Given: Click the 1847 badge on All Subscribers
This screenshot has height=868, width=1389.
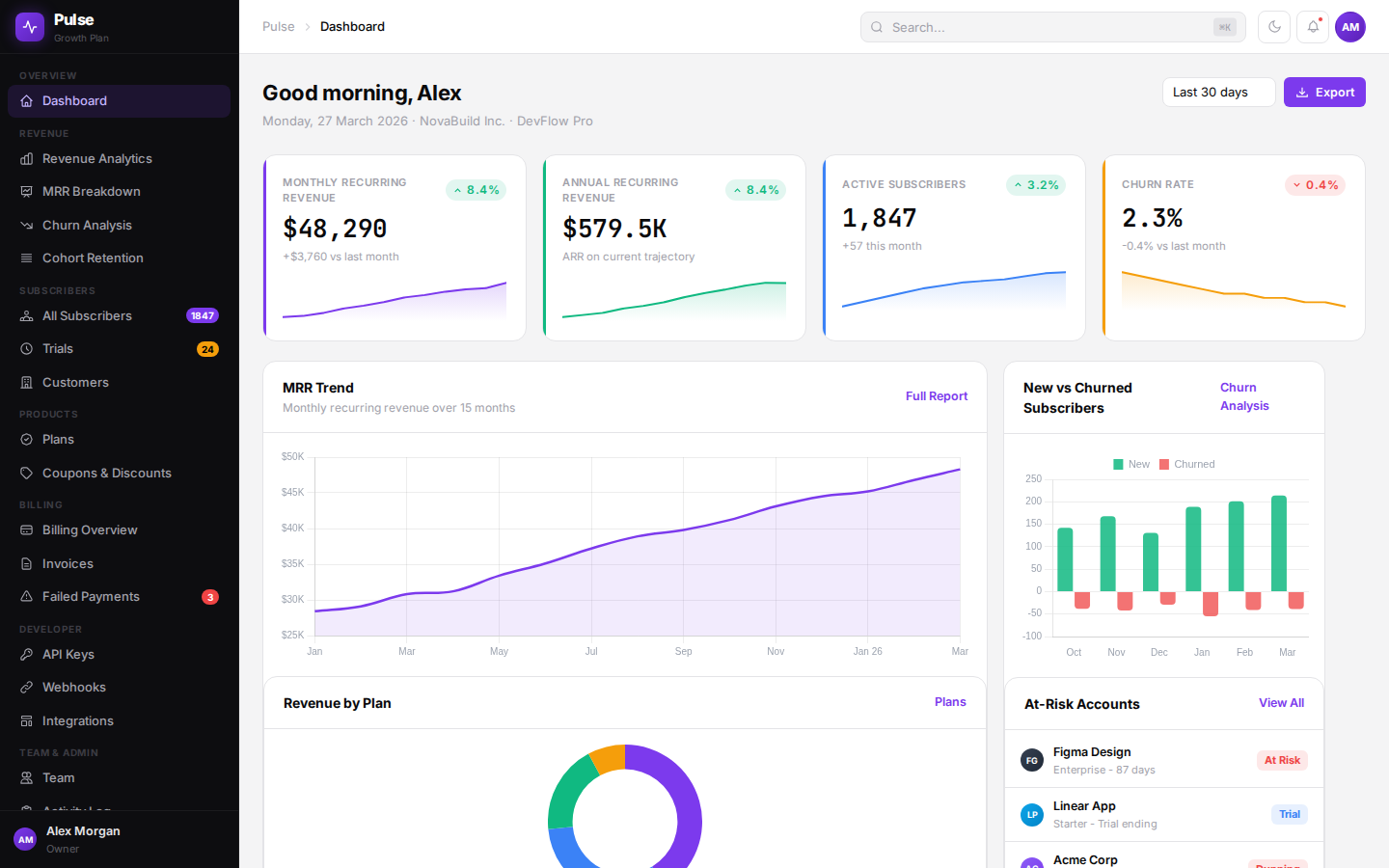Looking at the screenshot, I should (x=203, y=316).
